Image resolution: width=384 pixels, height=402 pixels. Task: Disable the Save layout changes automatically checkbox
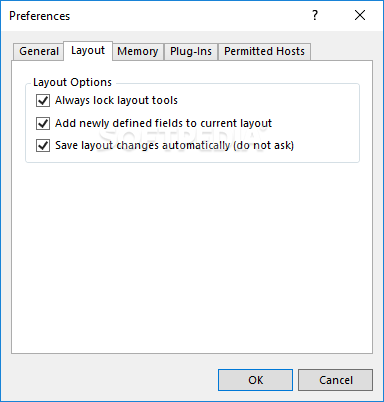point(43,145)
